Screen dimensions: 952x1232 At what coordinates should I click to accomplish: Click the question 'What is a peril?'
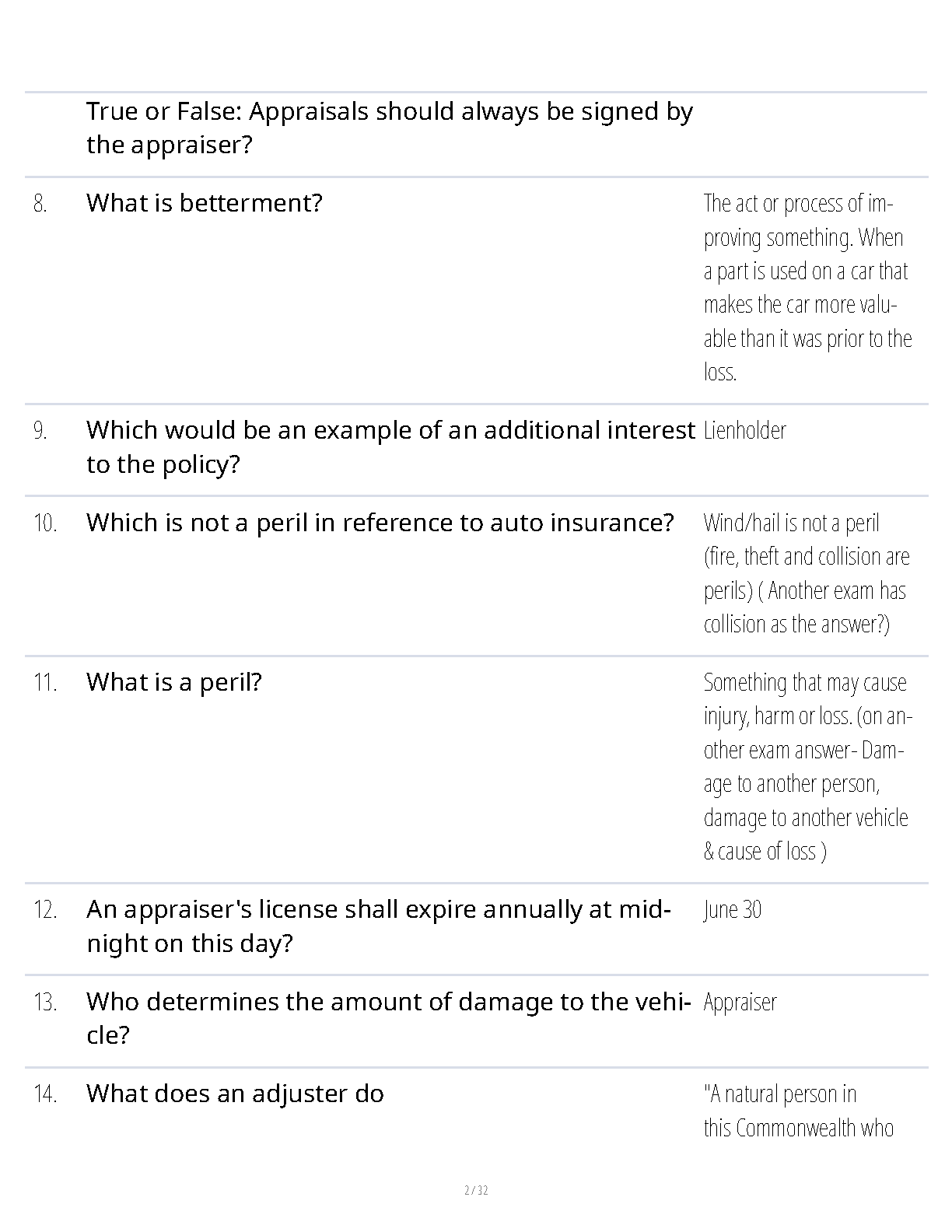(173, 682)
